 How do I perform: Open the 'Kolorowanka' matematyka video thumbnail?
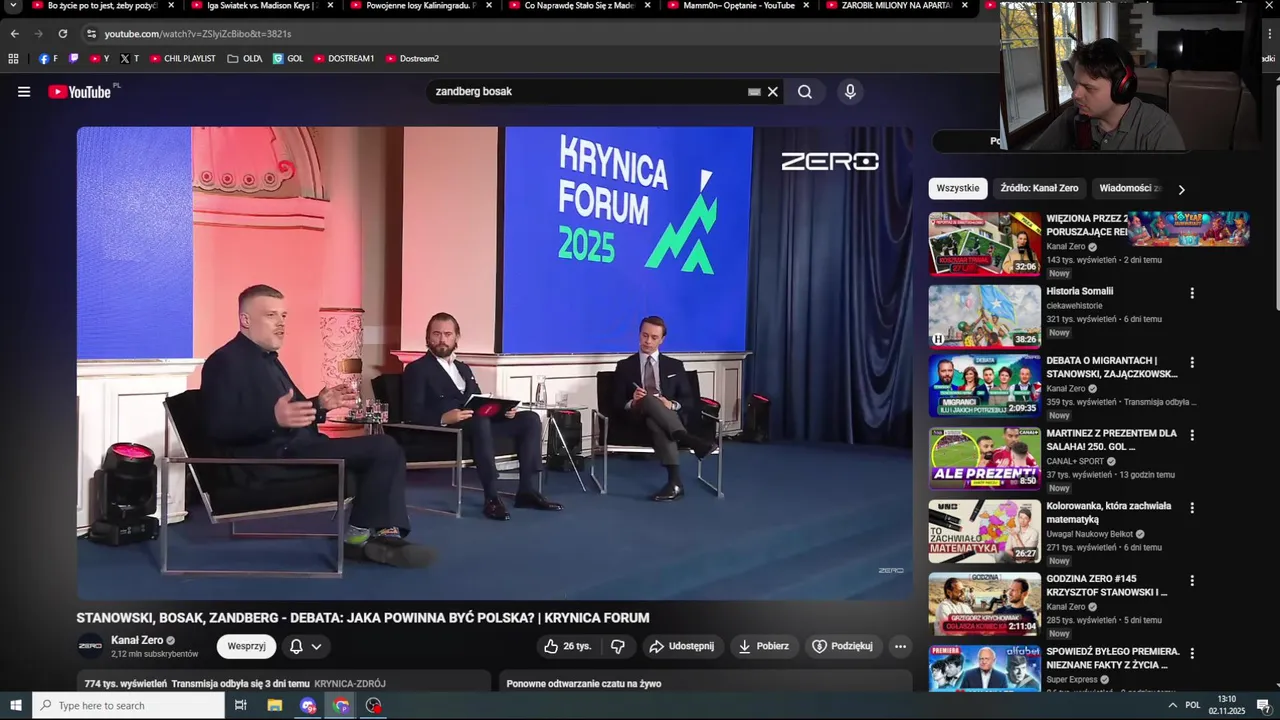click(x=984, y=531)
